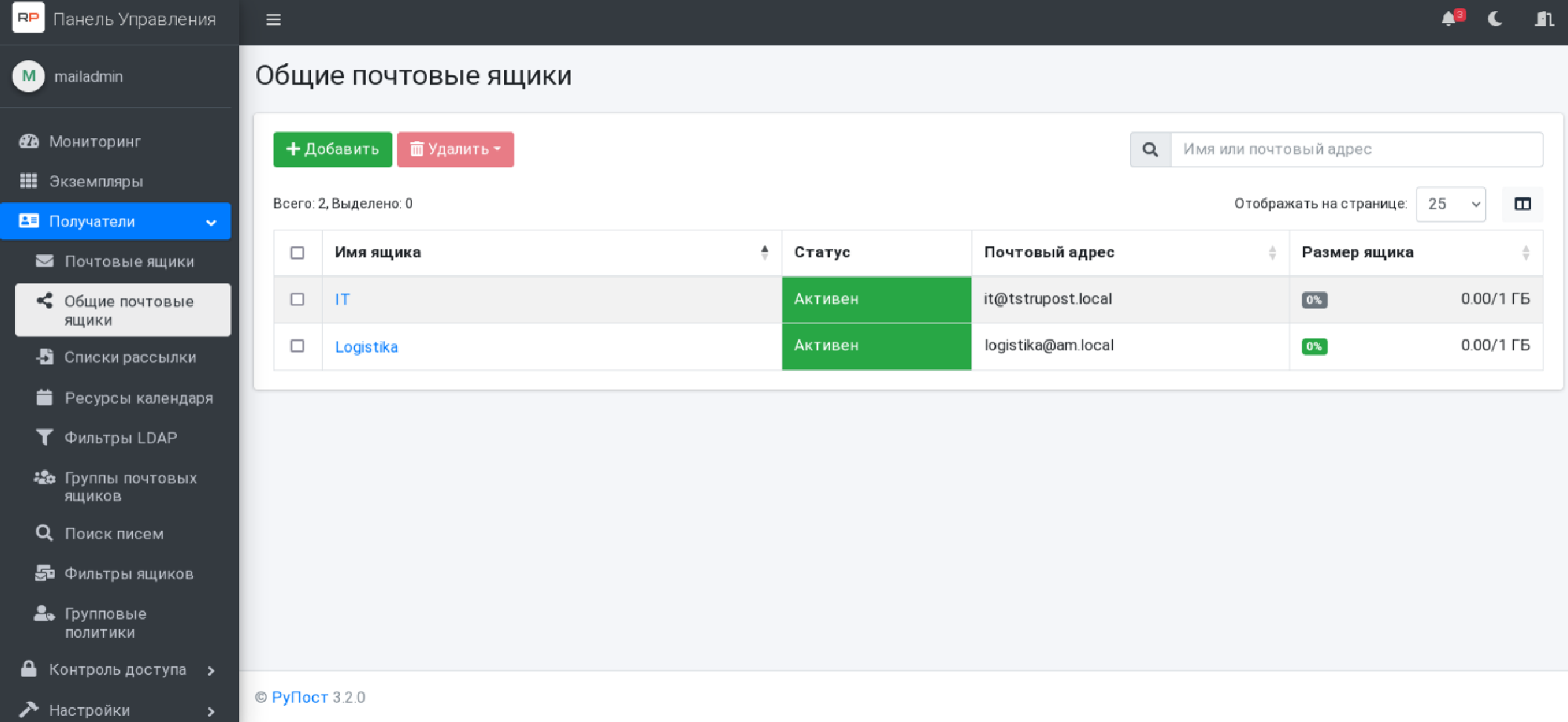This screenshot has width=1568, height=722.
Task: Open Мониторинг menu item
Action: coord(95,141)
